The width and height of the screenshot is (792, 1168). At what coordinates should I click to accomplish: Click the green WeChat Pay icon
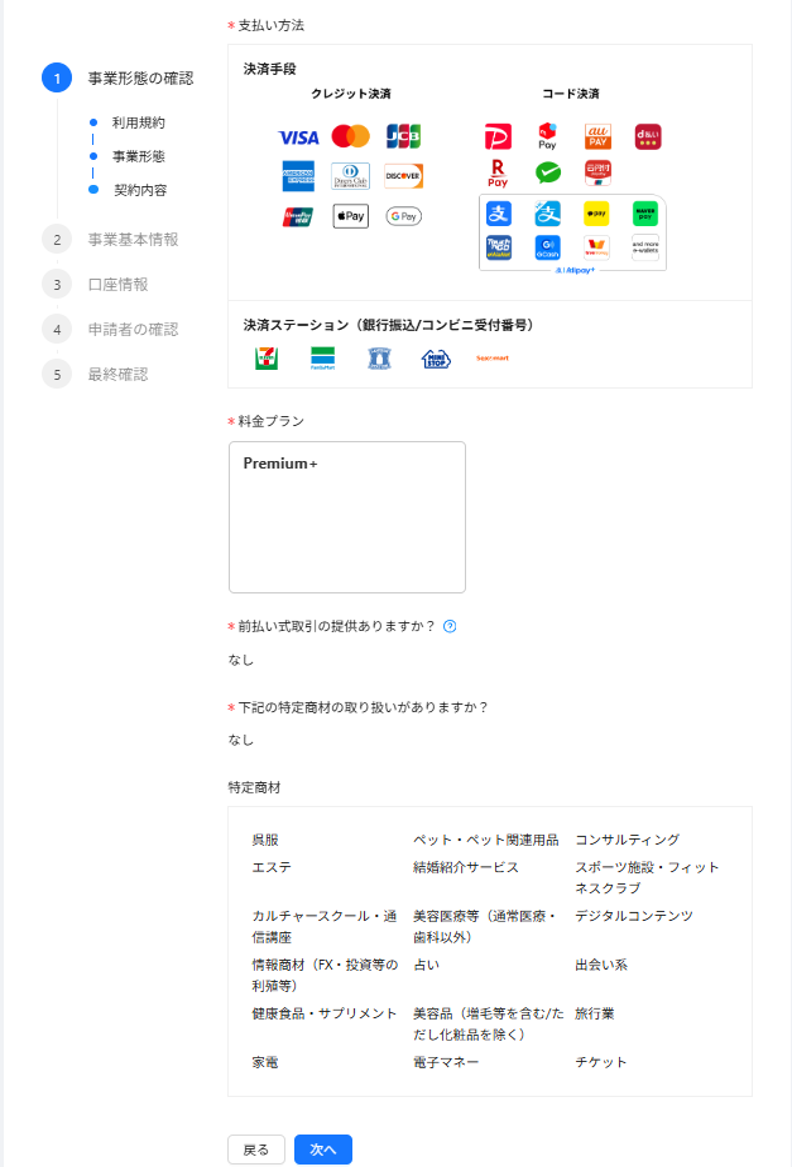[548, 173]
